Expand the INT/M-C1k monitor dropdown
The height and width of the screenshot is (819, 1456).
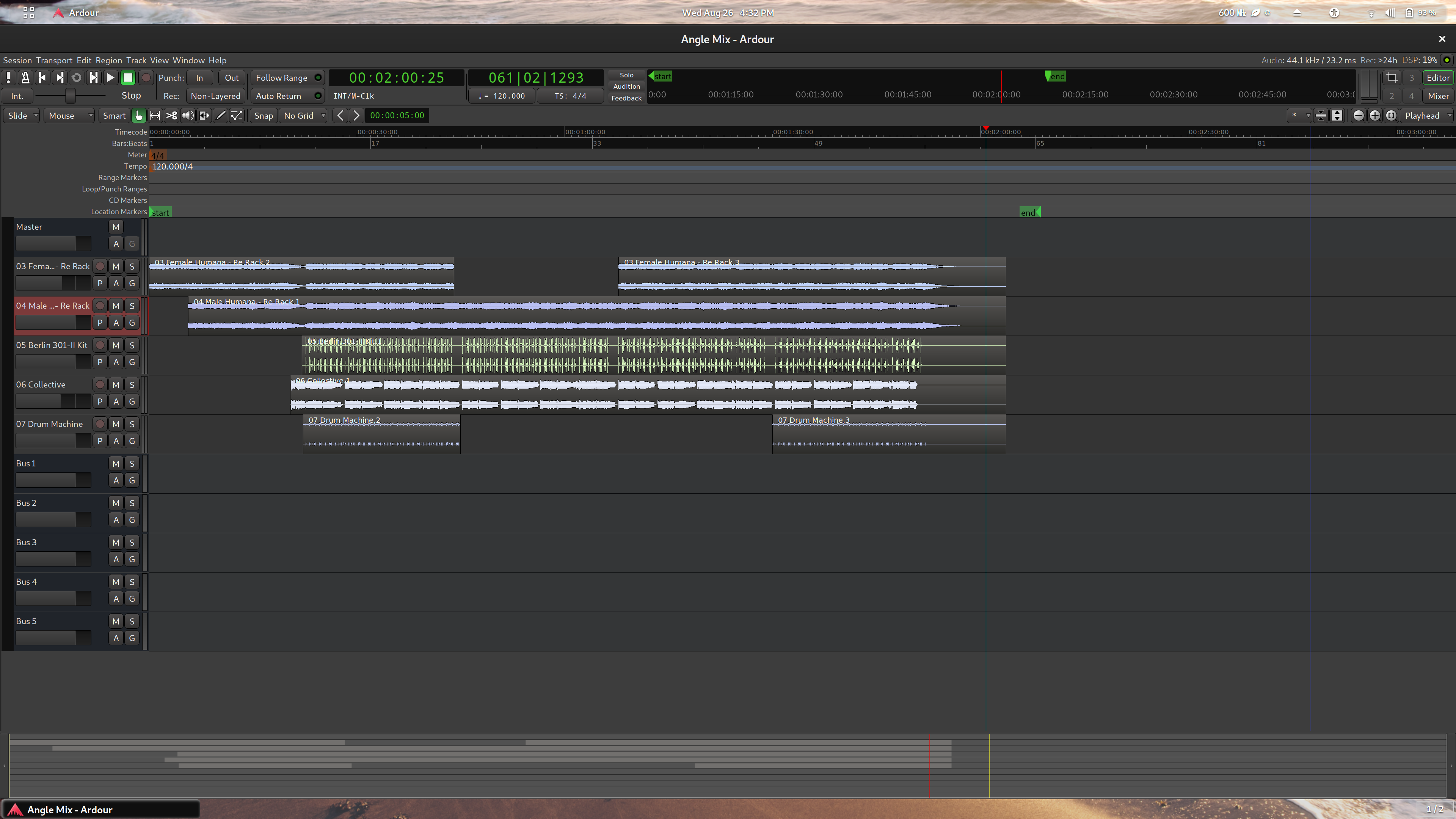point(355,95)
